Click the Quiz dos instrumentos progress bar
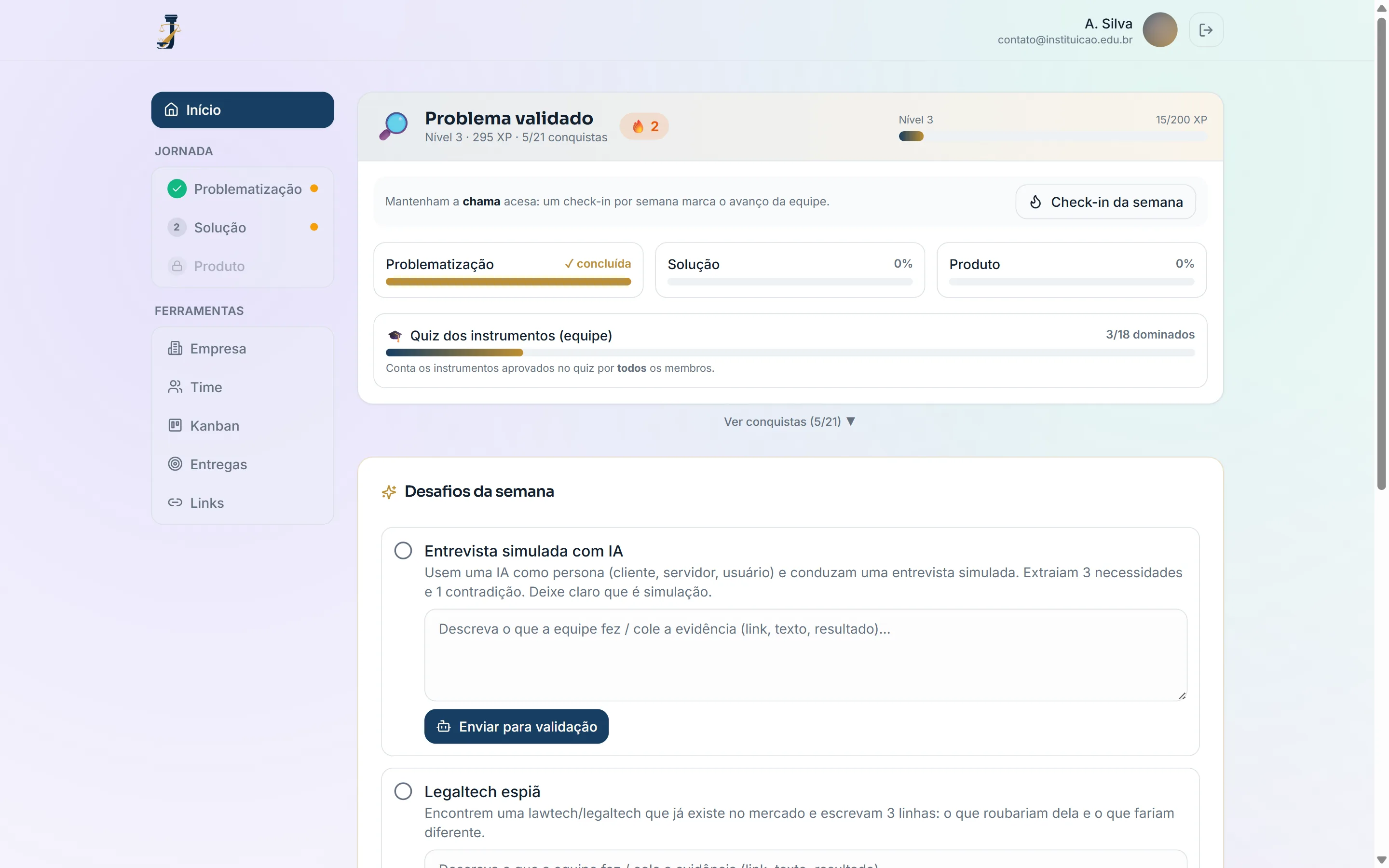 pos(790,353)
